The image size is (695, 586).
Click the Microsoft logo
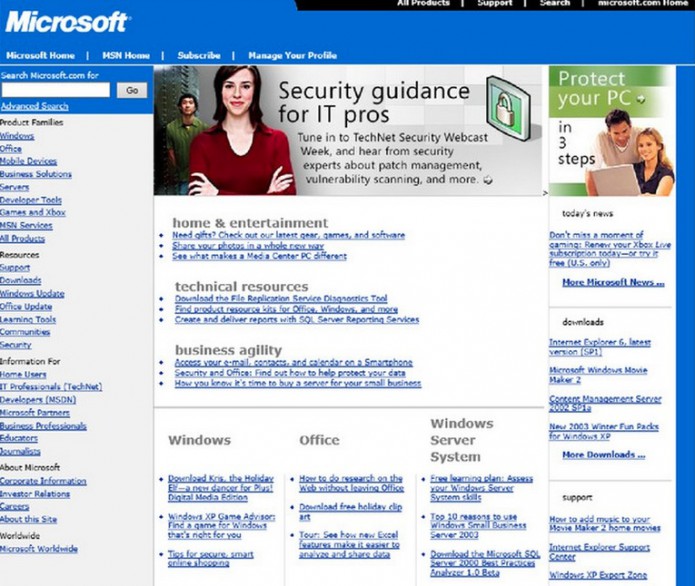[68, 21]
